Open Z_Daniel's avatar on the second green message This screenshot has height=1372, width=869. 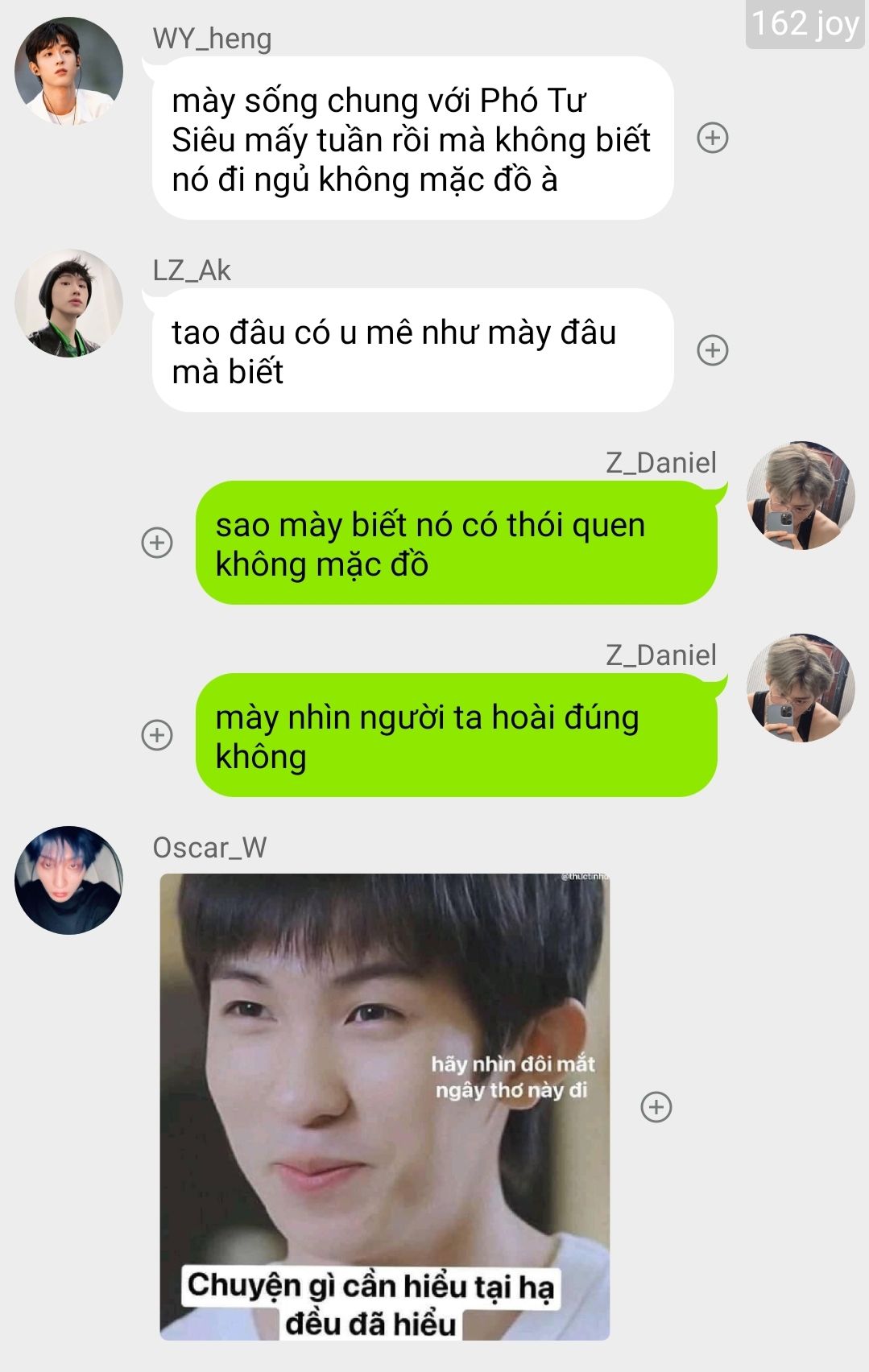801,688
